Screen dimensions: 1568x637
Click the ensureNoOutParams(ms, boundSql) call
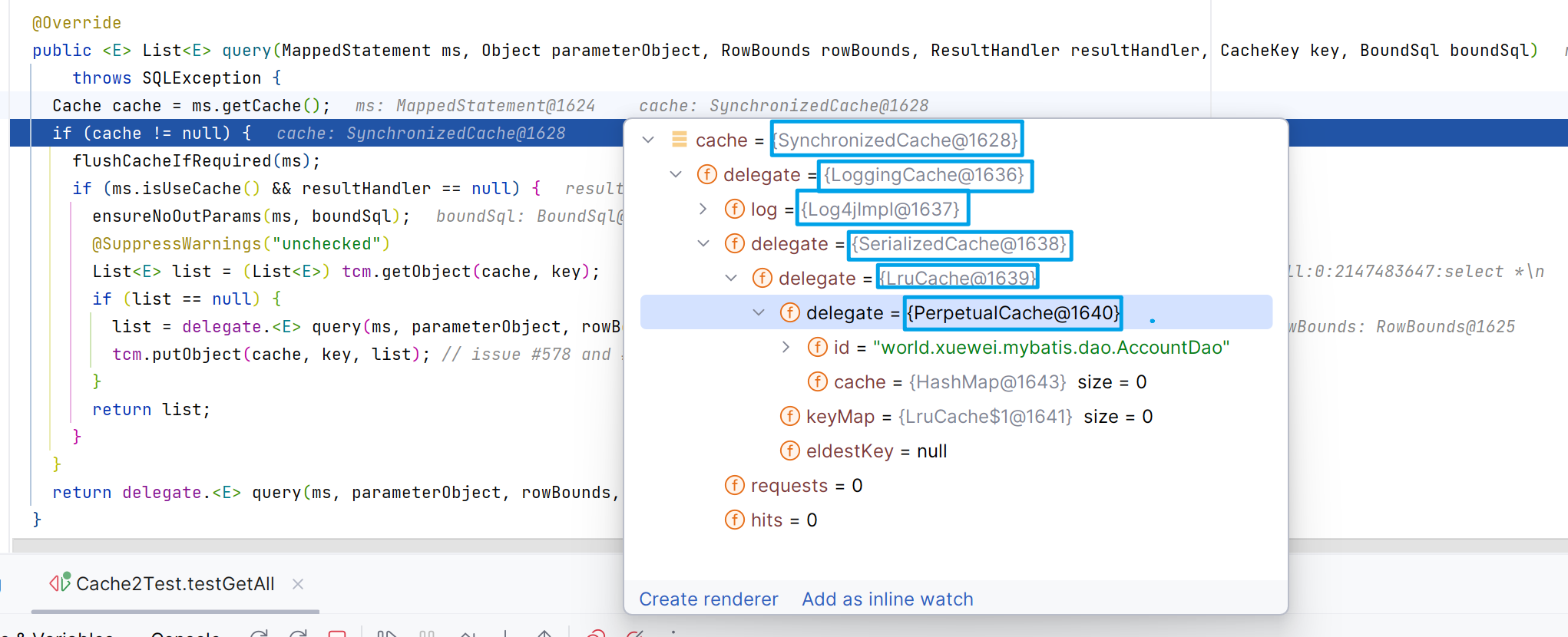pyautogui.click(x=251, y=216)
